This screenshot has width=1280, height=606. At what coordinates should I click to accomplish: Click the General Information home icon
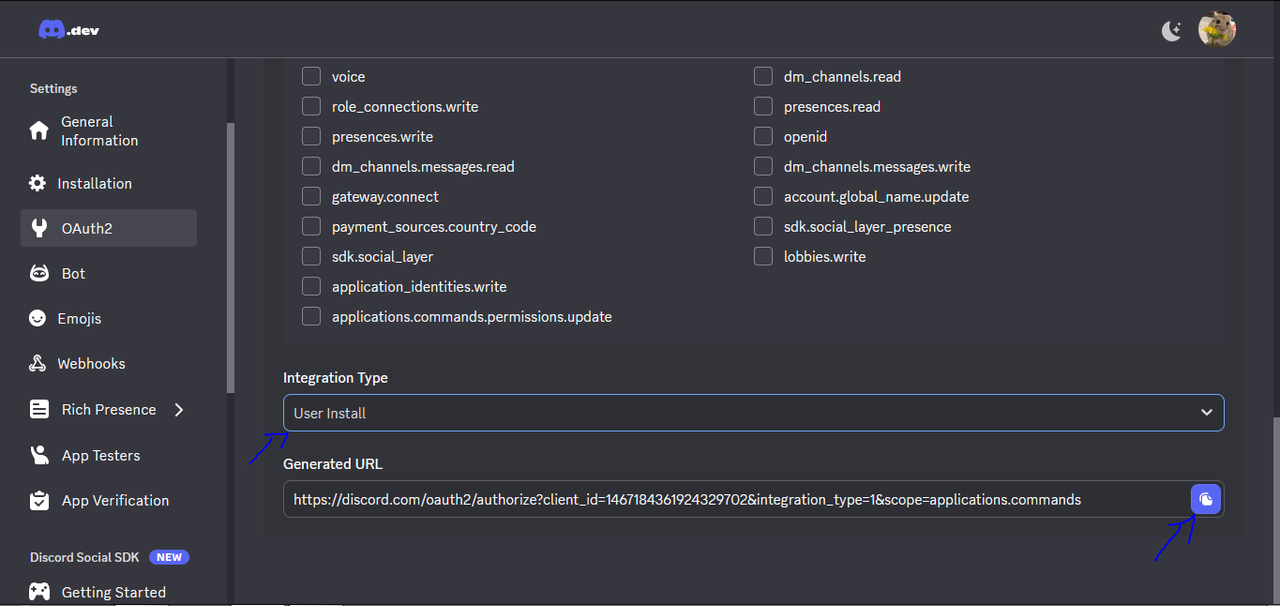click(39, 131)
